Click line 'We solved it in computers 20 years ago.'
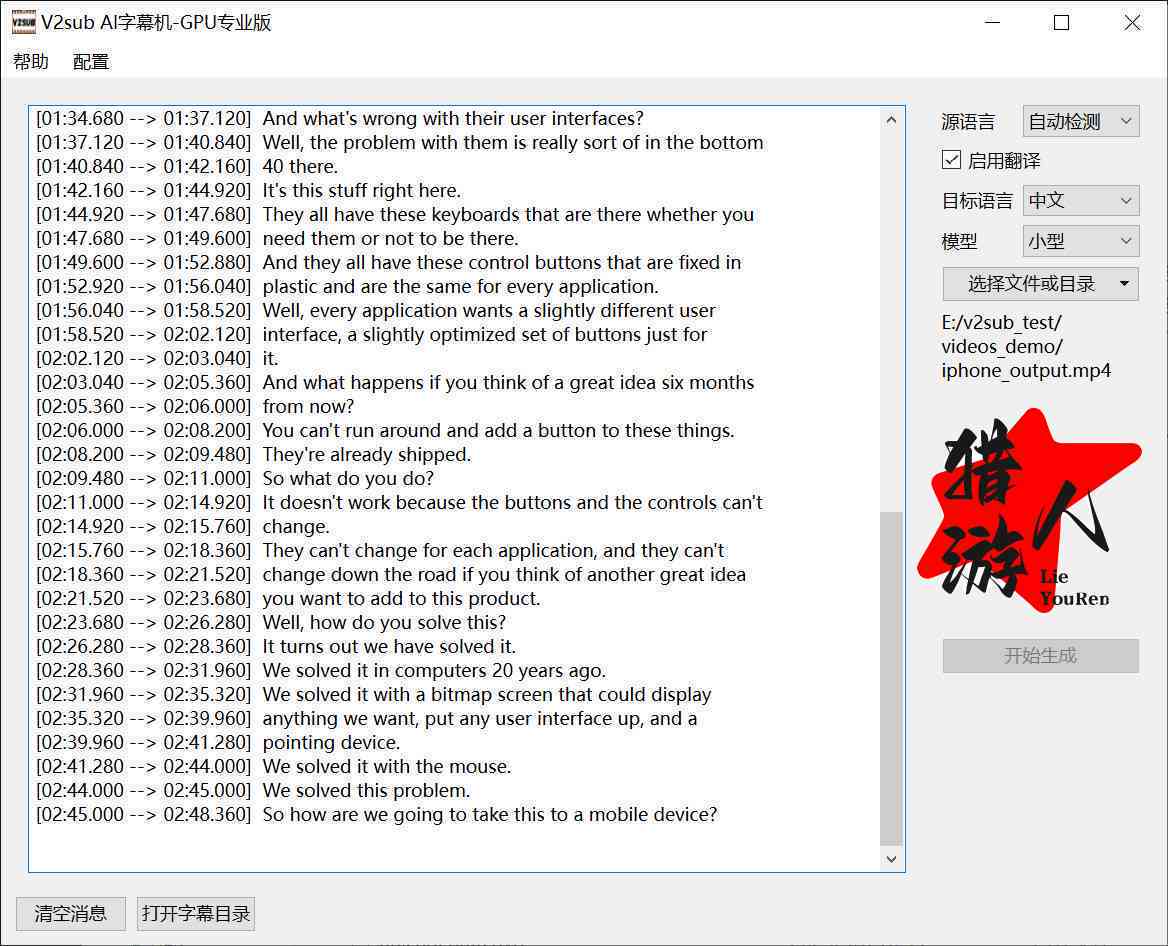The width and height of the screenshot is (1168, 946). pos(434,670)
